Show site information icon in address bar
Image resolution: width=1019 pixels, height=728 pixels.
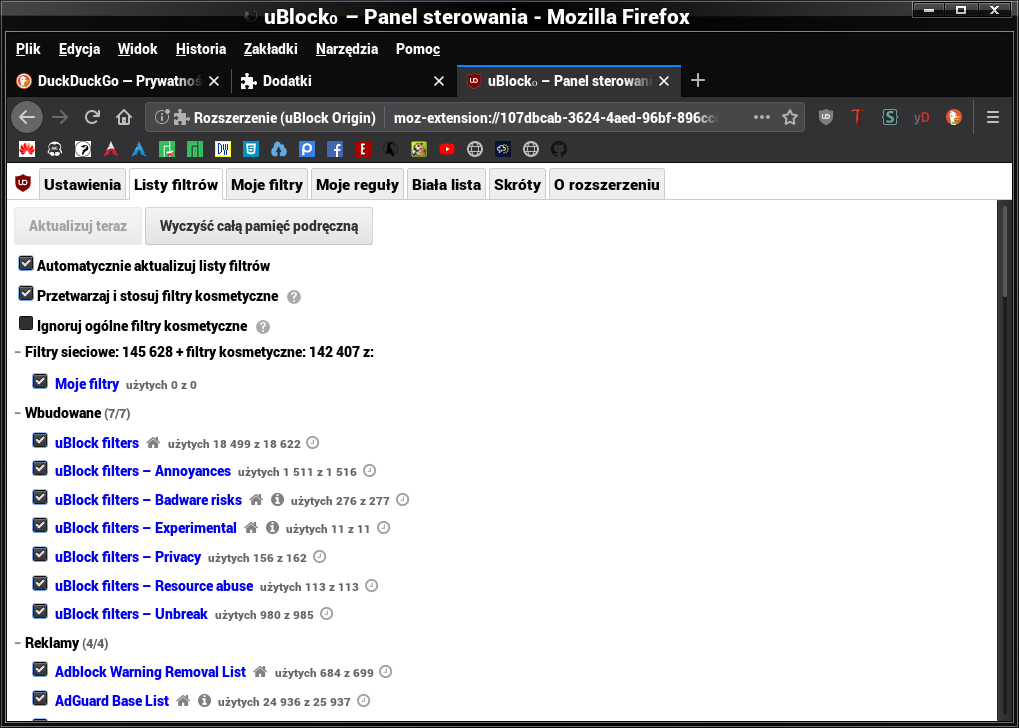click(x=160, y=118)
